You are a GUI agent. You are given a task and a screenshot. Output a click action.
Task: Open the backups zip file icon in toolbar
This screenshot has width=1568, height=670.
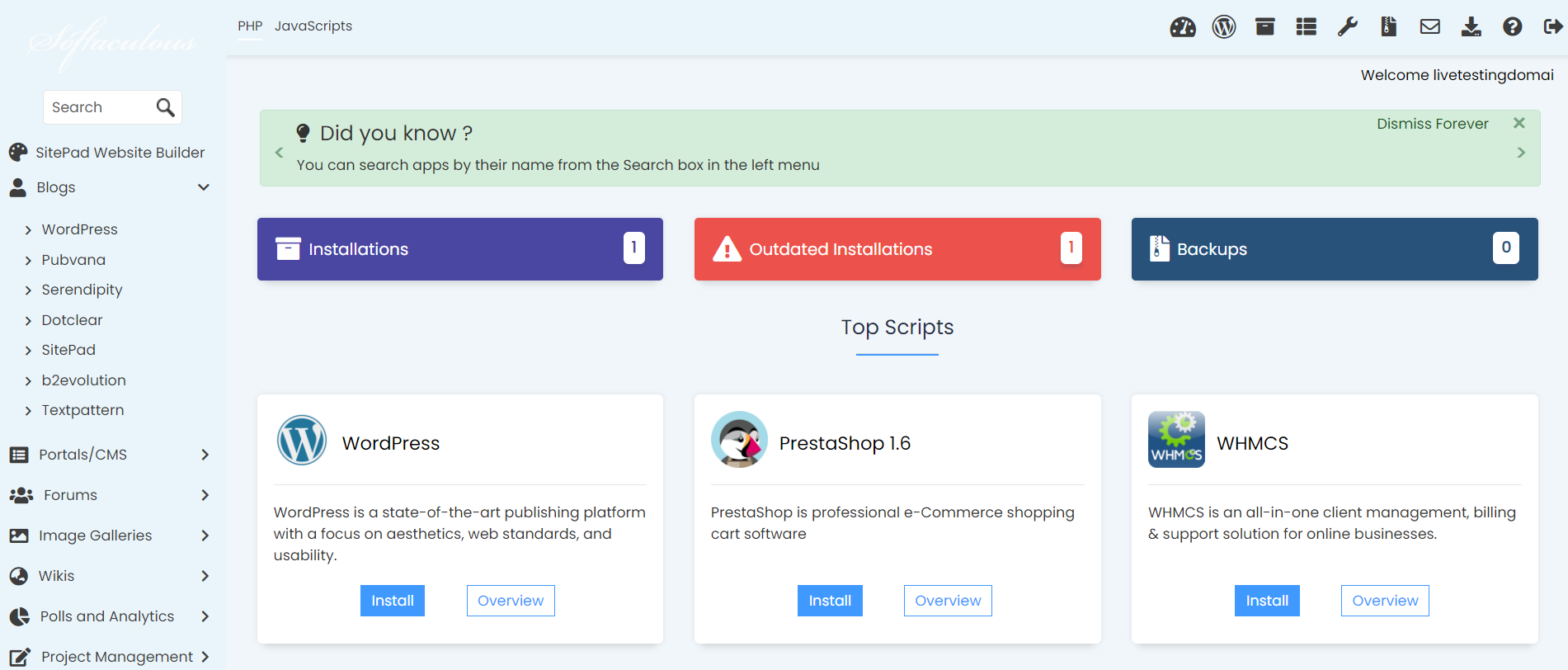(1389, 27)
